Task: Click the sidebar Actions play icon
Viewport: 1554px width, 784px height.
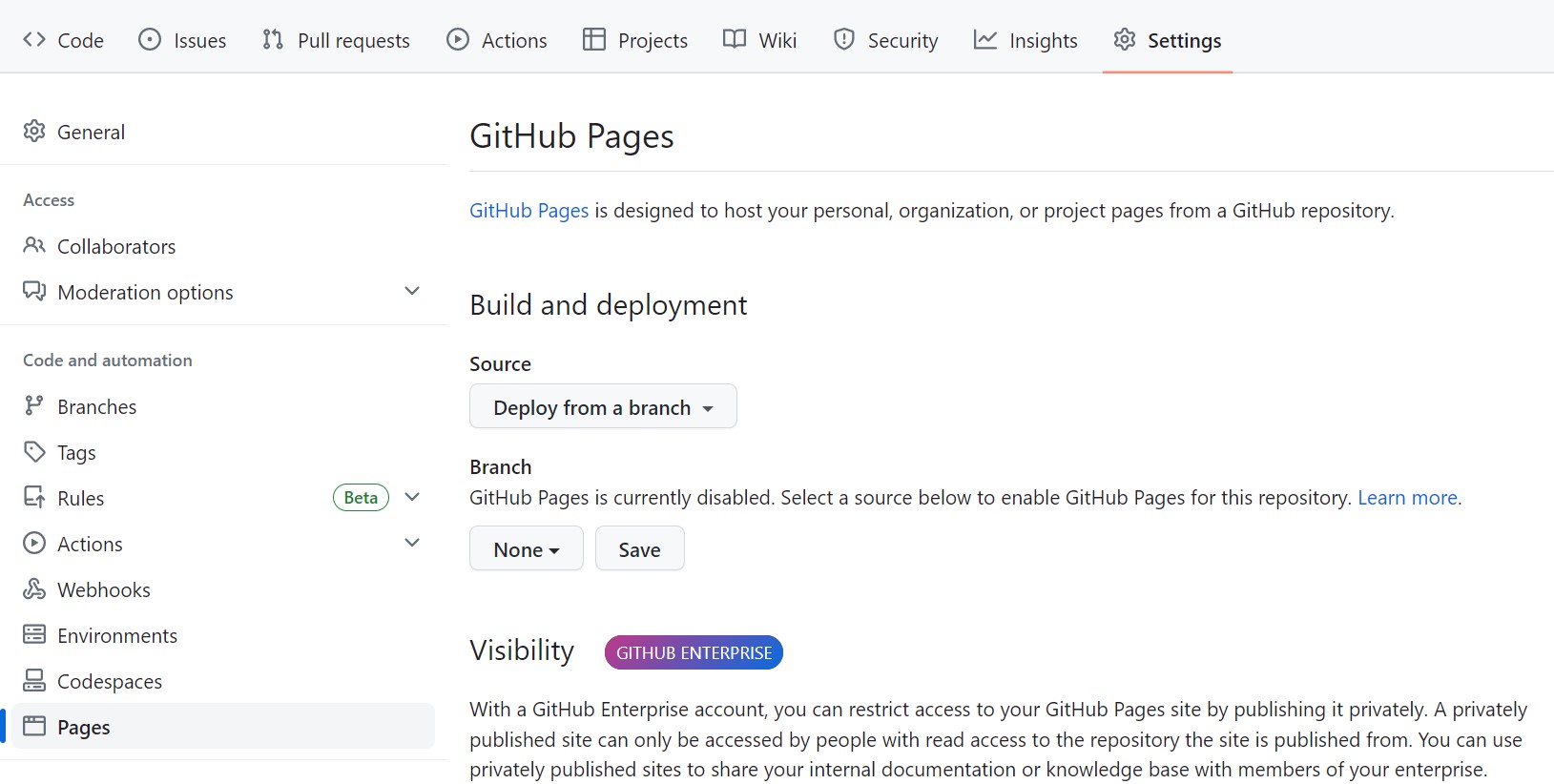Action: pos(34,544)
